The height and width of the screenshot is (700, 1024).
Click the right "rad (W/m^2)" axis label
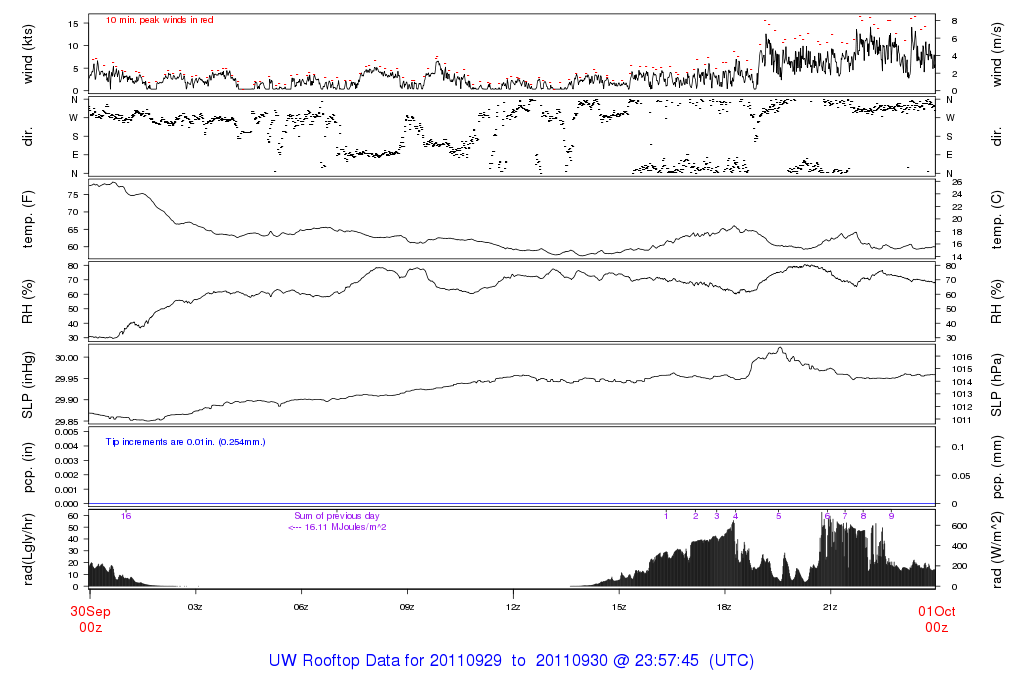997,548
